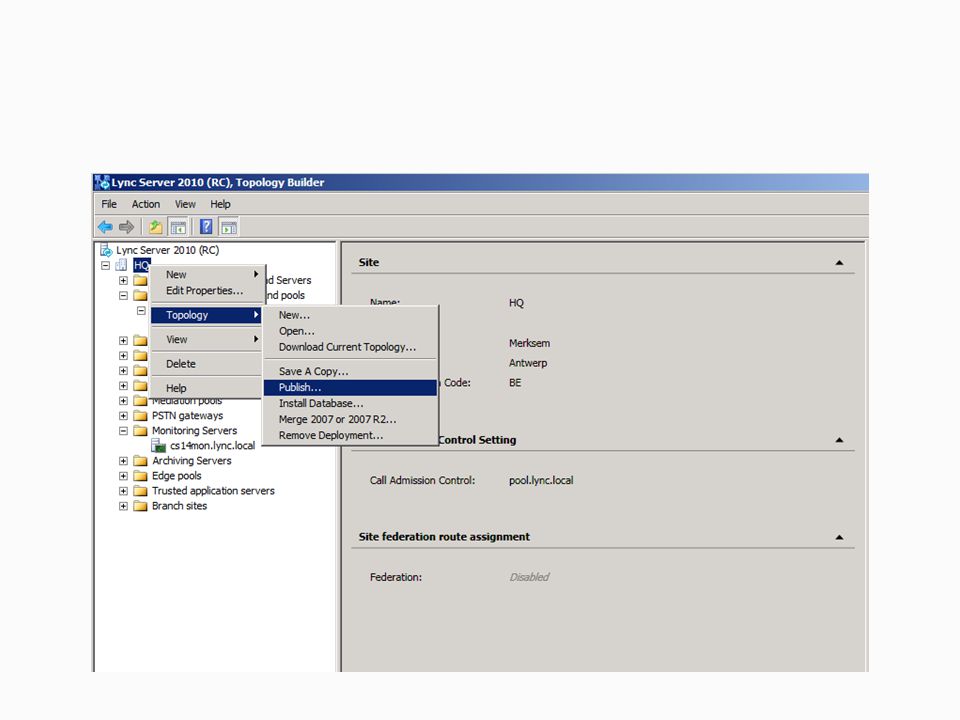Choose Remove Deployment... in the submenu

tap(350, 435)
